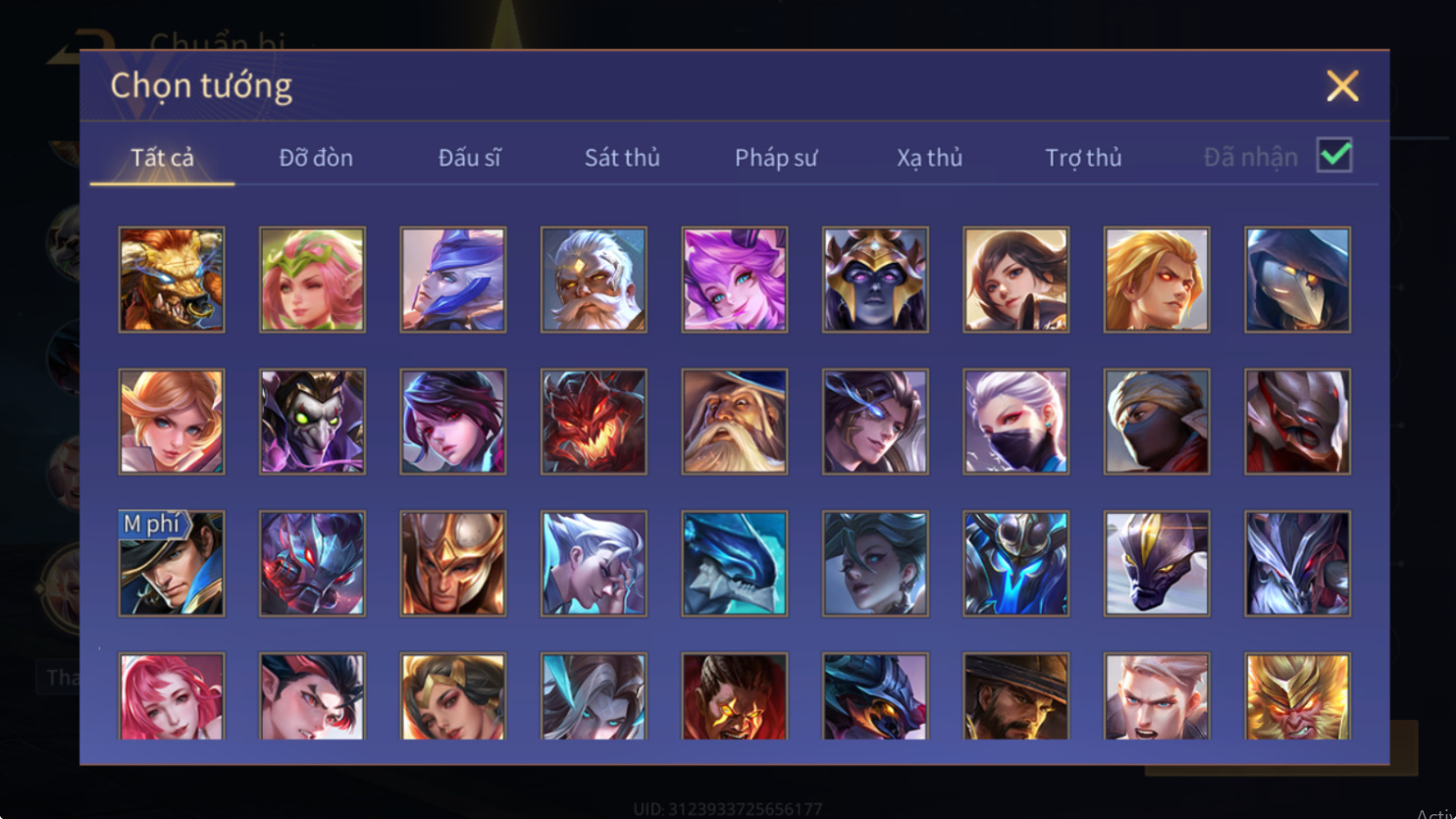Select the plague doctor masked hooded hero
Image resolution: width=1456 pixels, height=819 pixels.
(x=1297, y=280)
